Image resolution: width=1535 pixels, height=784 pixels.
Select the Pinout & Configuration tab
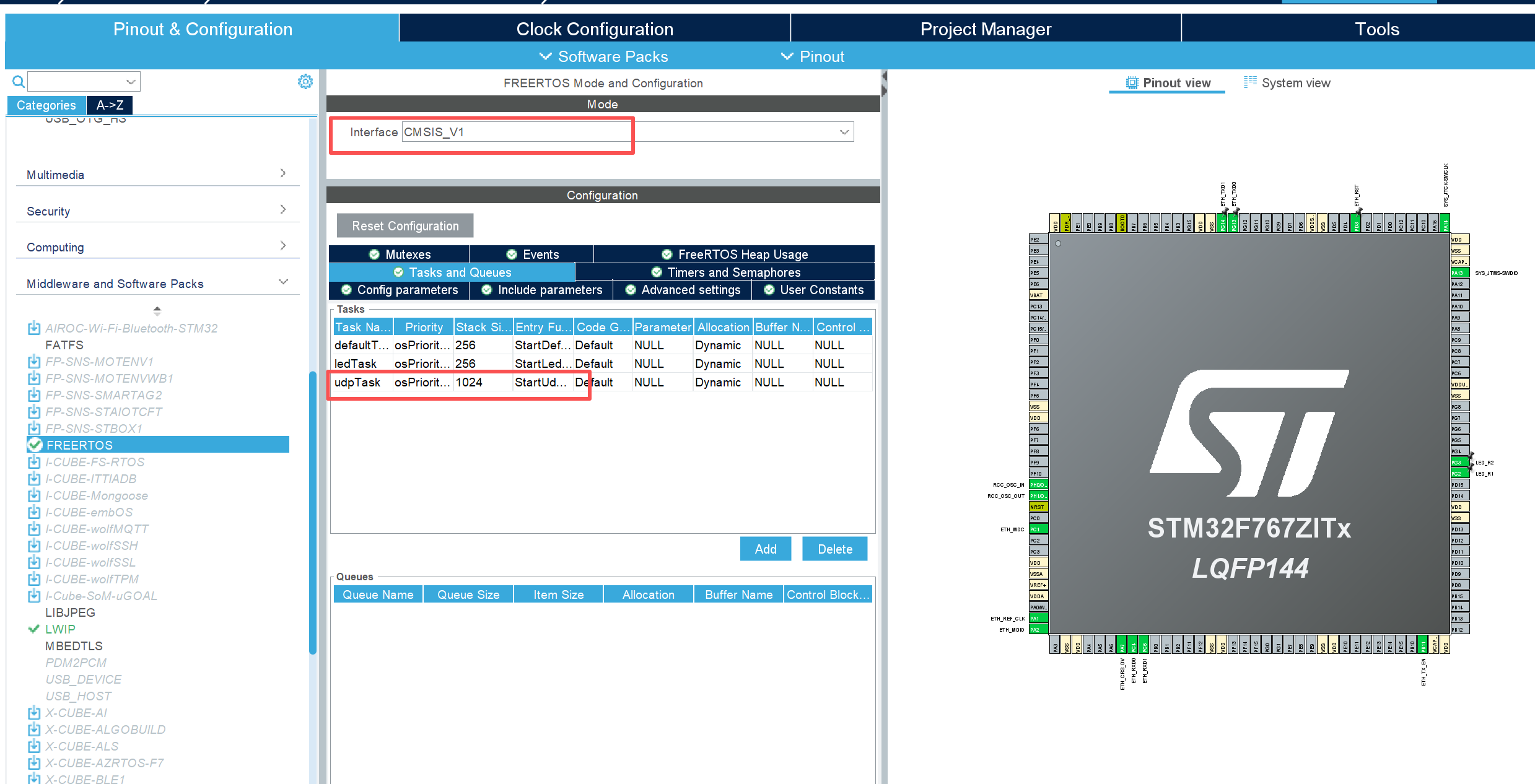tap(203, 28)
